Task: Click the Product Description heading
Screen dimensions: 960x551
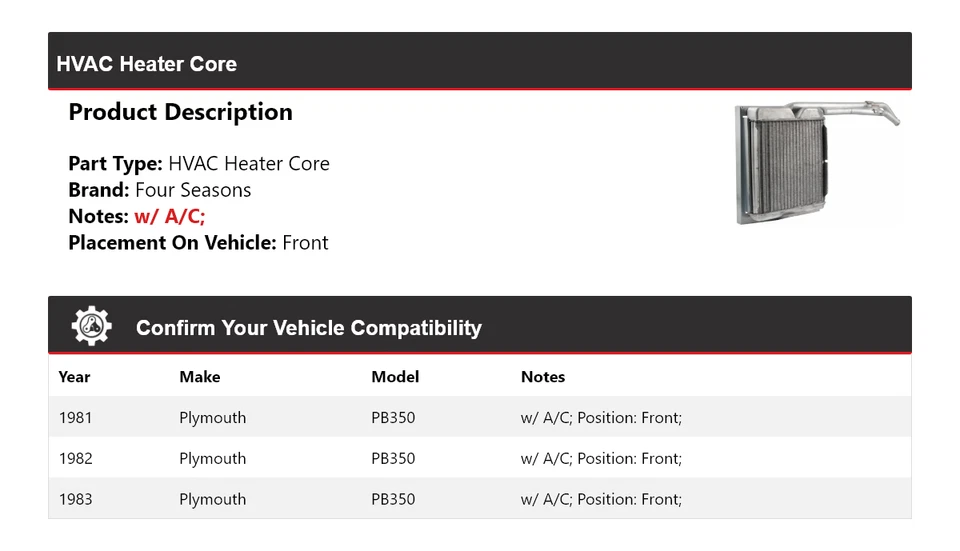Action: (x=180, y=112)
